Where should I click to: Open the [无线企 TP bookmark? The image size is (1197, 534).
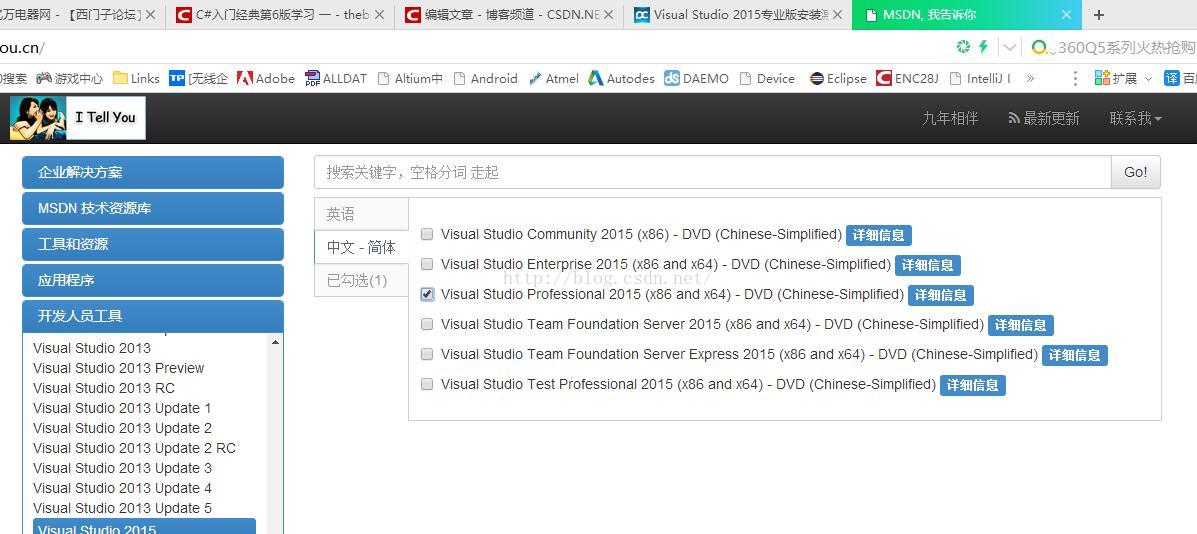coord(198,78)
